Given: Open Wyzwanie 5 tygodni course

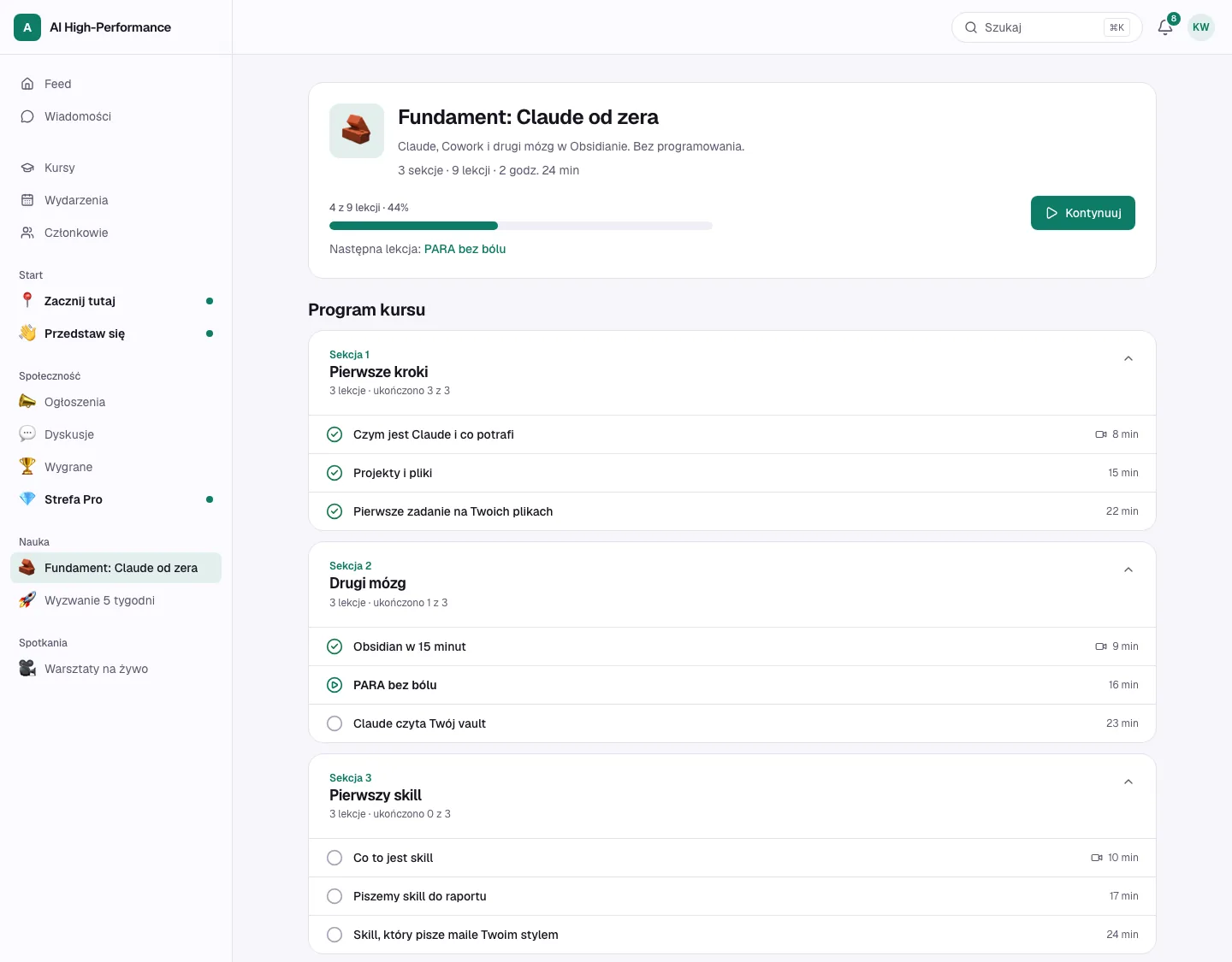Looking at the screenshot, I should point(115,600).
